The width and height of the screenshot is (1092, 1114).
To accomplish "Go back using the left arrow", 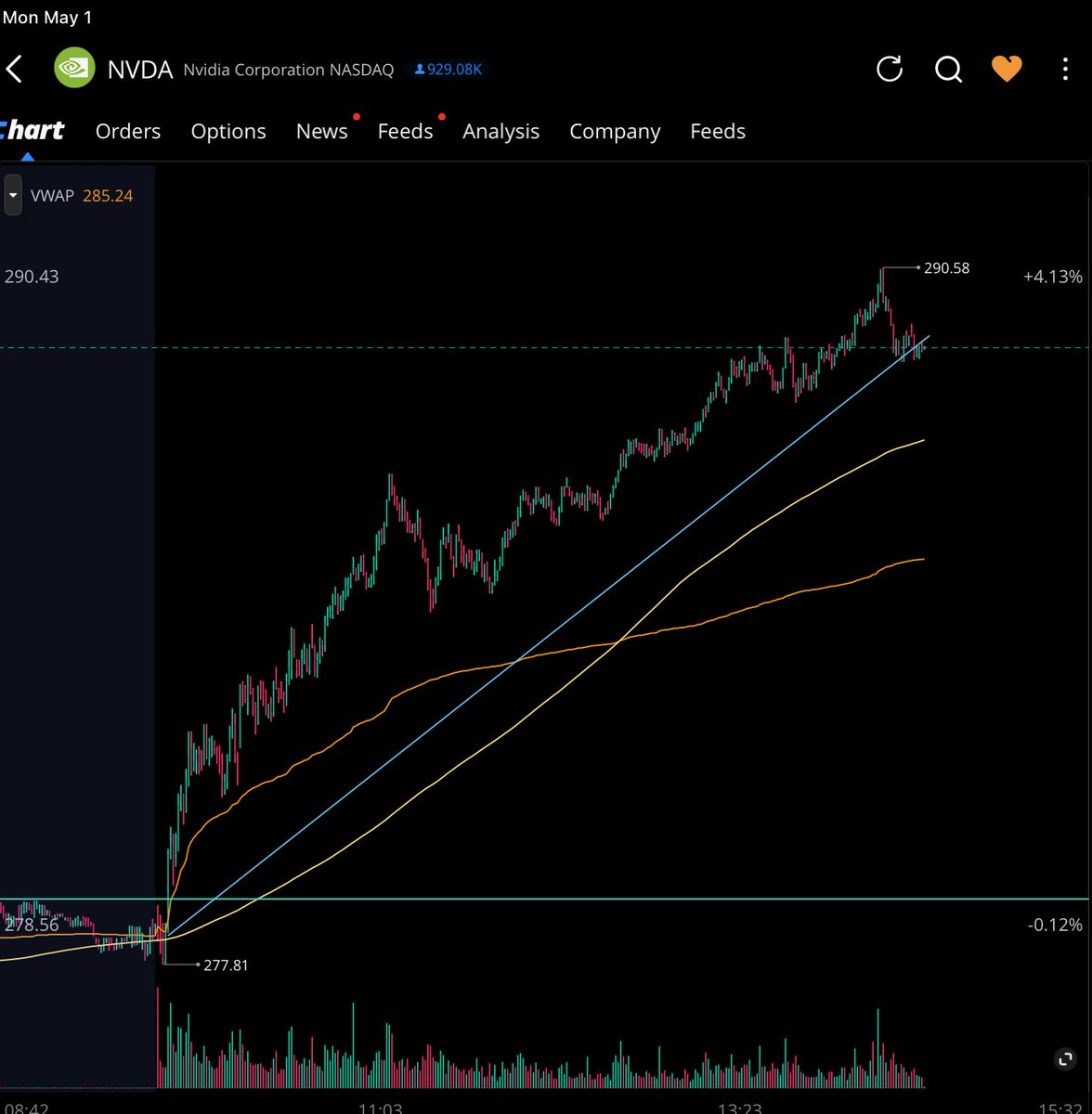I will pyautogui.click(x=14, y=70).
